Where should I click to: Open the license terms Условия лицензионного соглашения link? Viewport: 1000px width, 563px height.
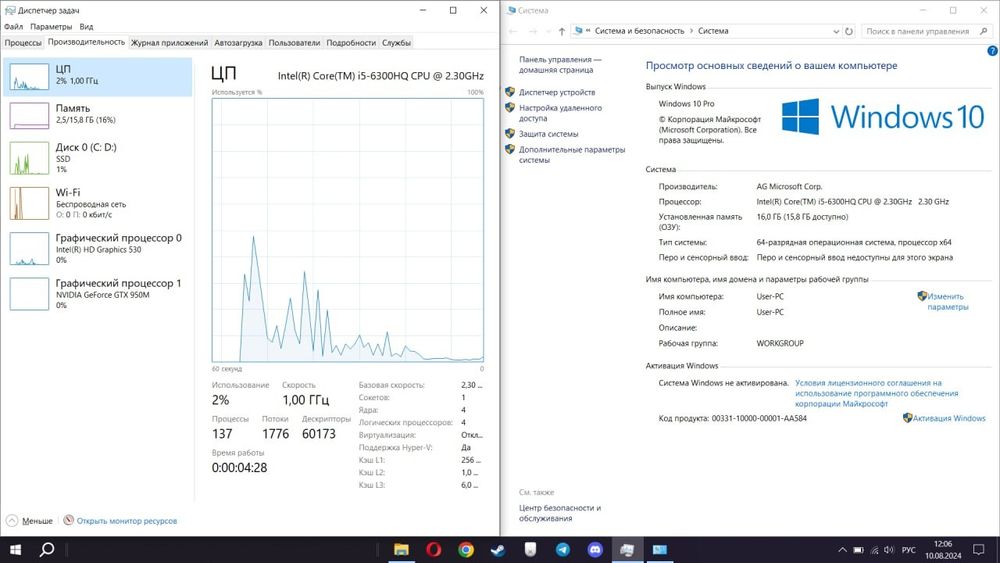876,393
